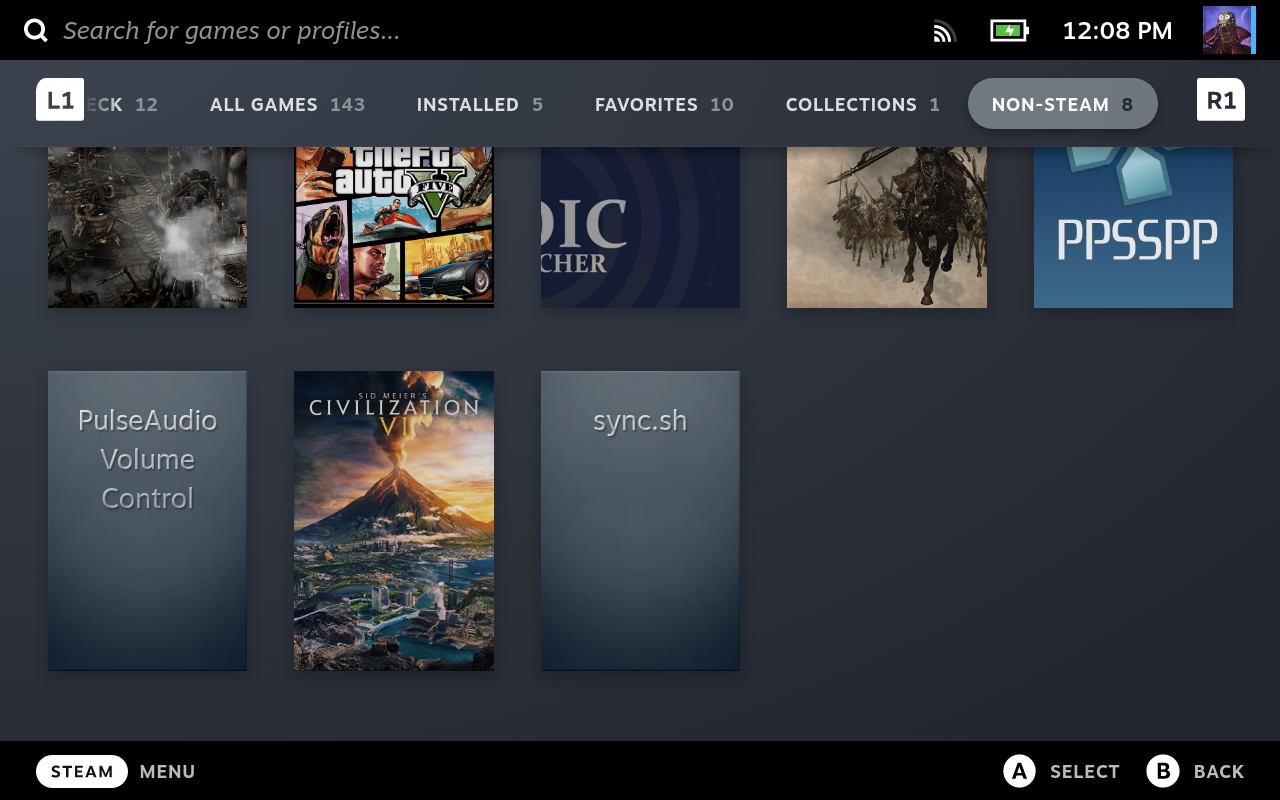Open the network cast status icon
1280x800 pixels.
[x=944, y=31]
